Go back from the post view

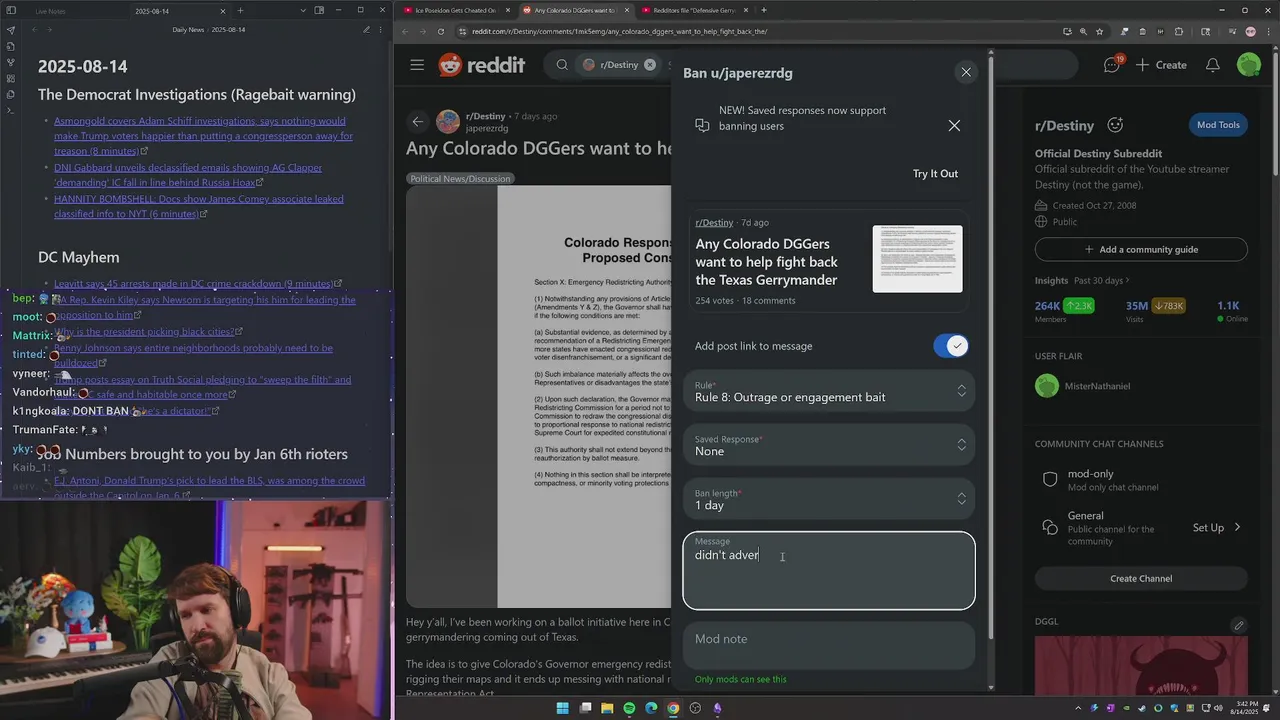(418, 122)
